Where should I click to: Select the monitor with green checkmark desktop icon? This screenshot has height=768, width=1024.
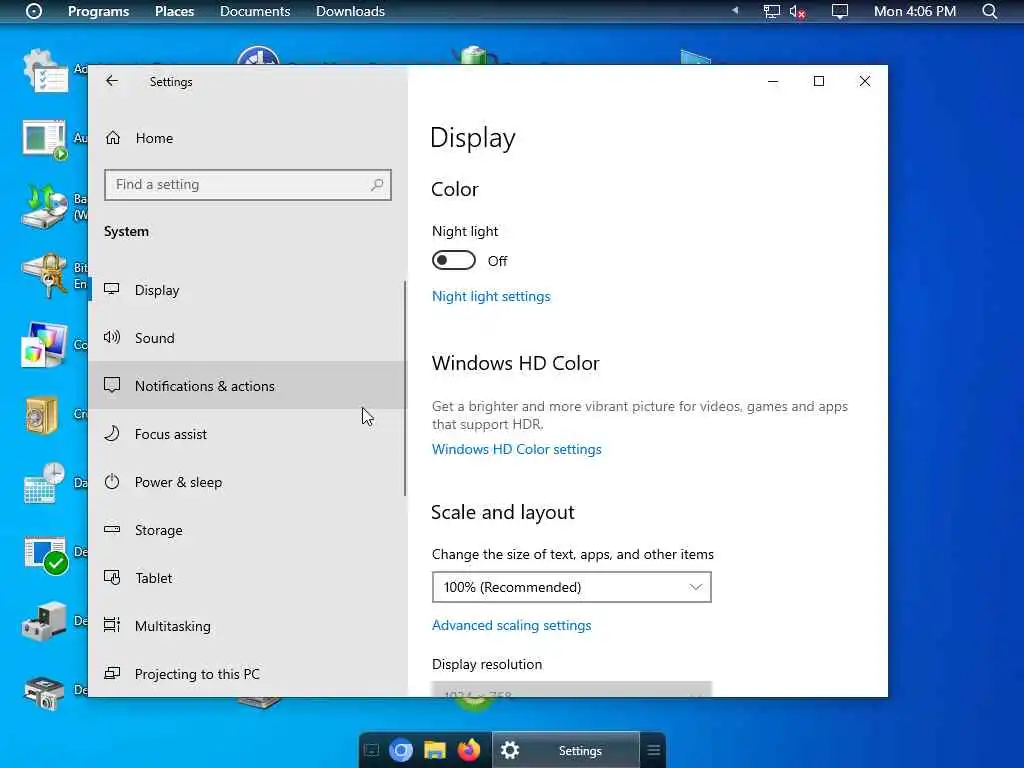[46, 556]
